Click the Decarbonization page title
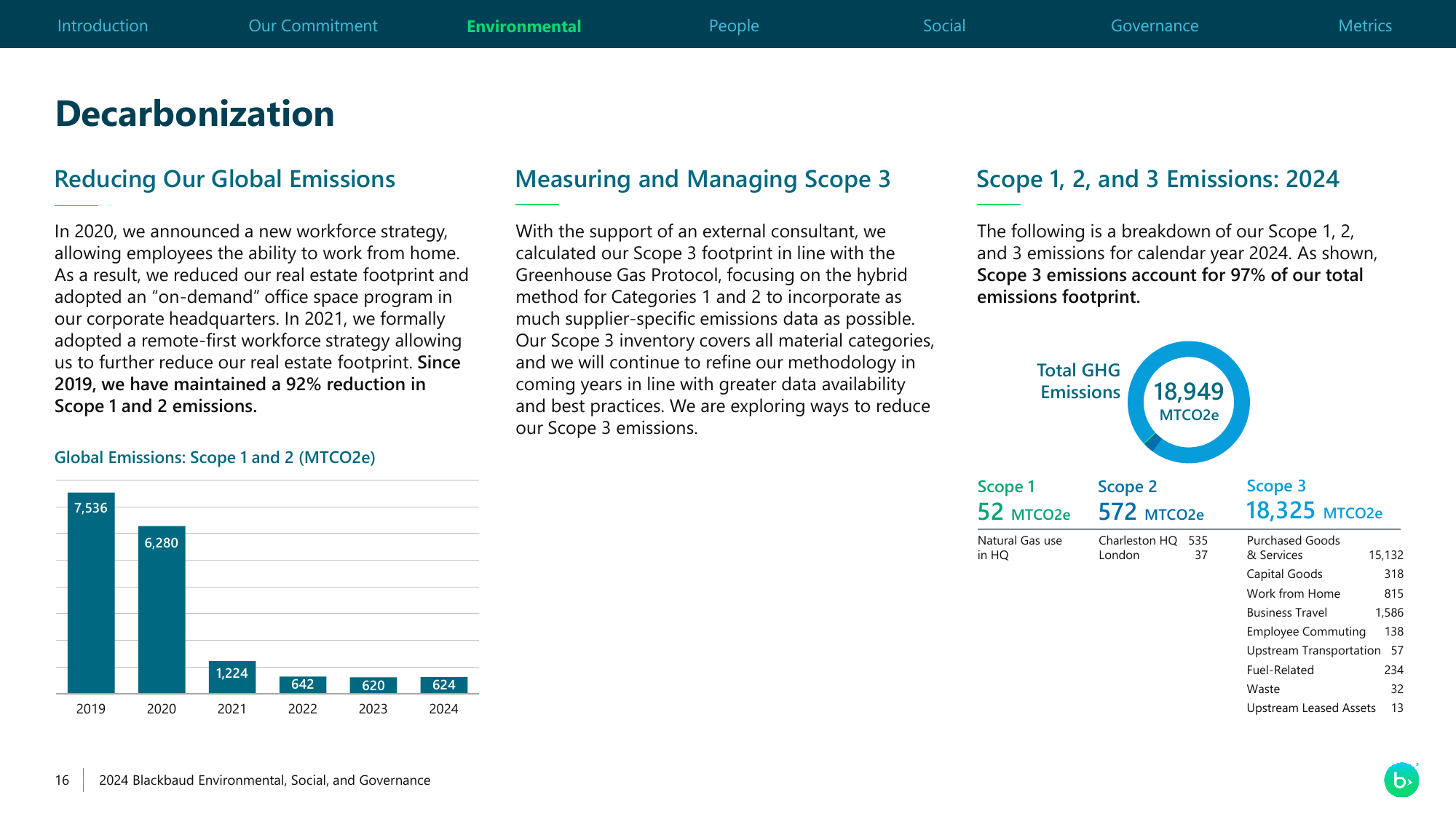The image size is (1456, 819). click(195, 114)
